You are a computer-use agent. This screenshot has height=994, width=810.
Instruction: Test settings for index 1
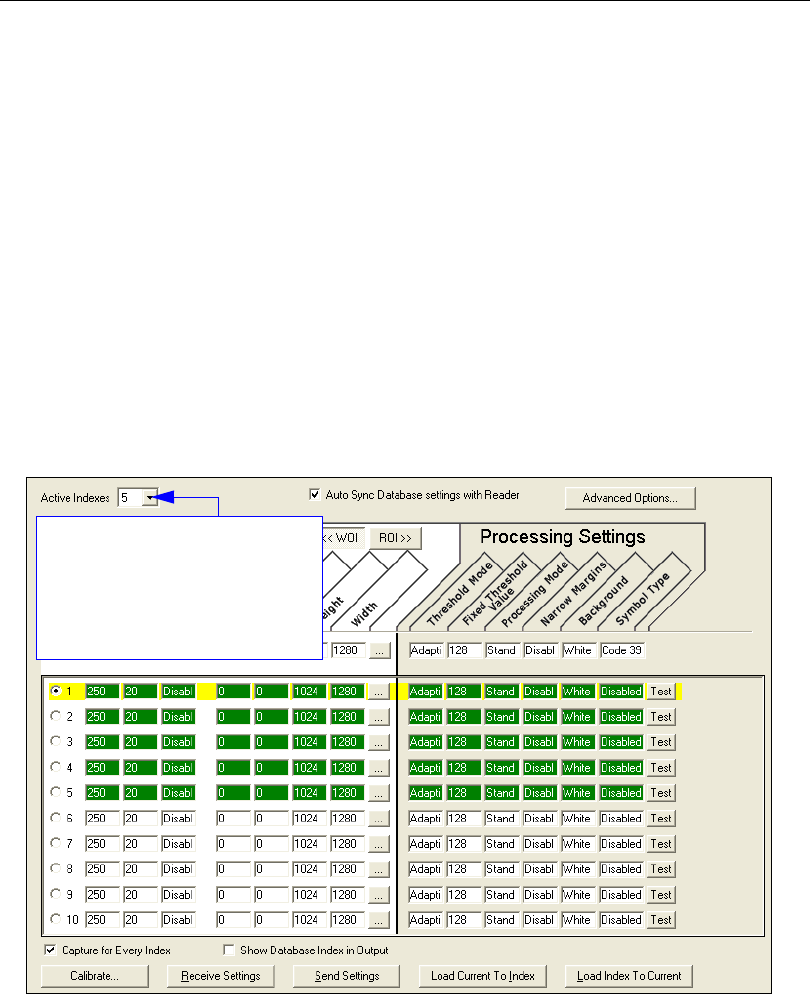[x=661, y=692]
